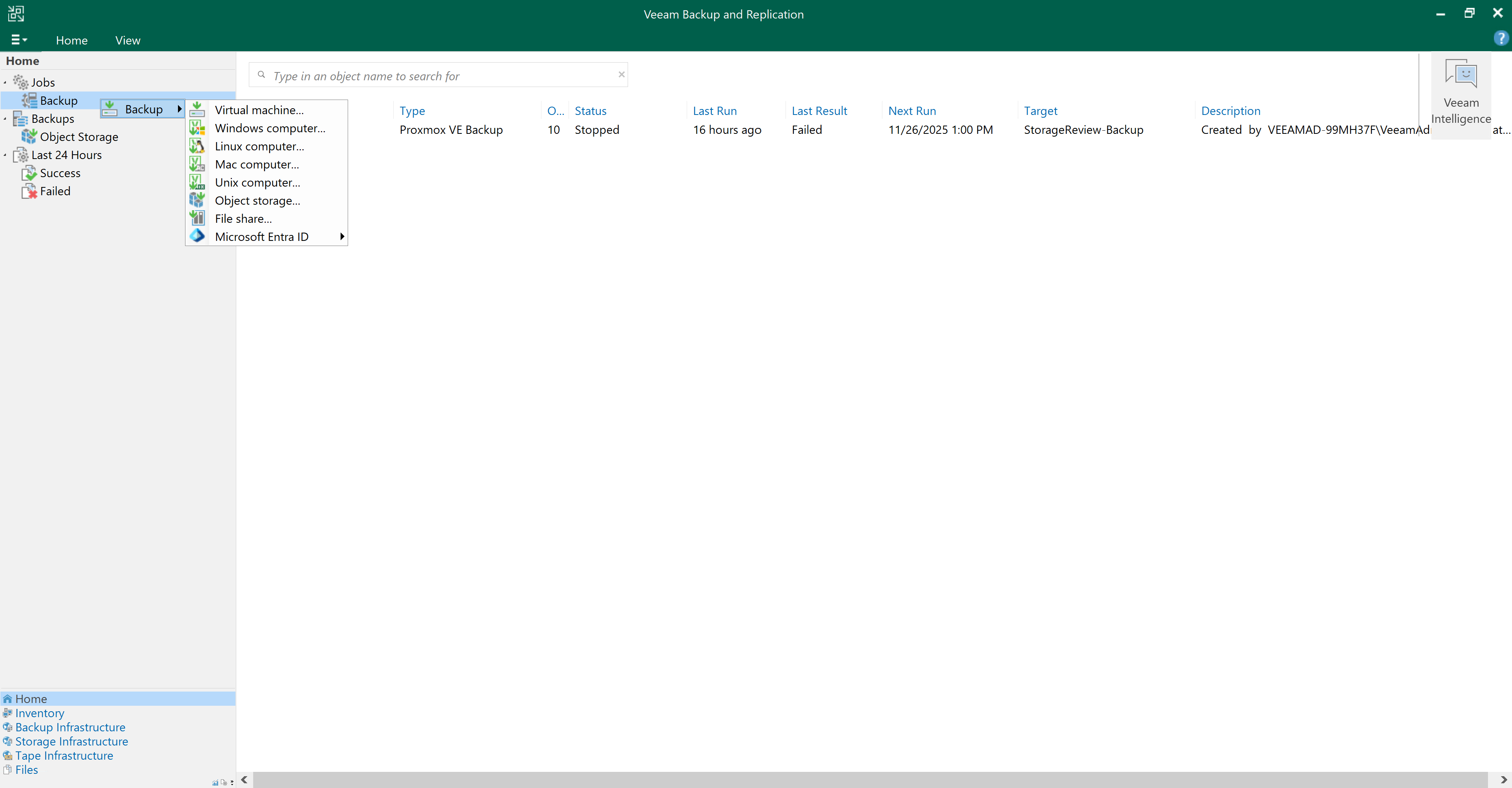This screenshot has height=788, width=1512.
Task: Click the Virtual machine backup icon
Action: (197, 110)
